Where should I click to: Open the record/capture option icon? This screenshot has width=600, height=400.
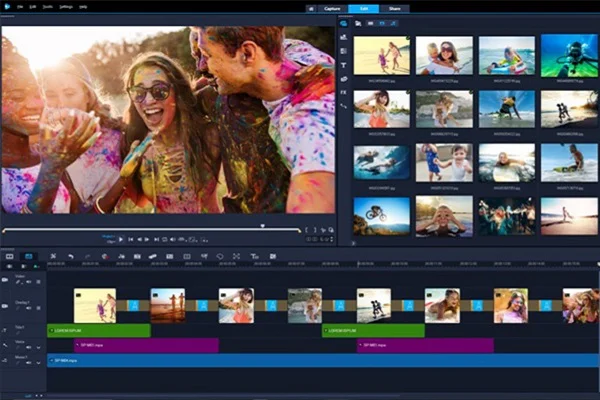click(105, 256)
